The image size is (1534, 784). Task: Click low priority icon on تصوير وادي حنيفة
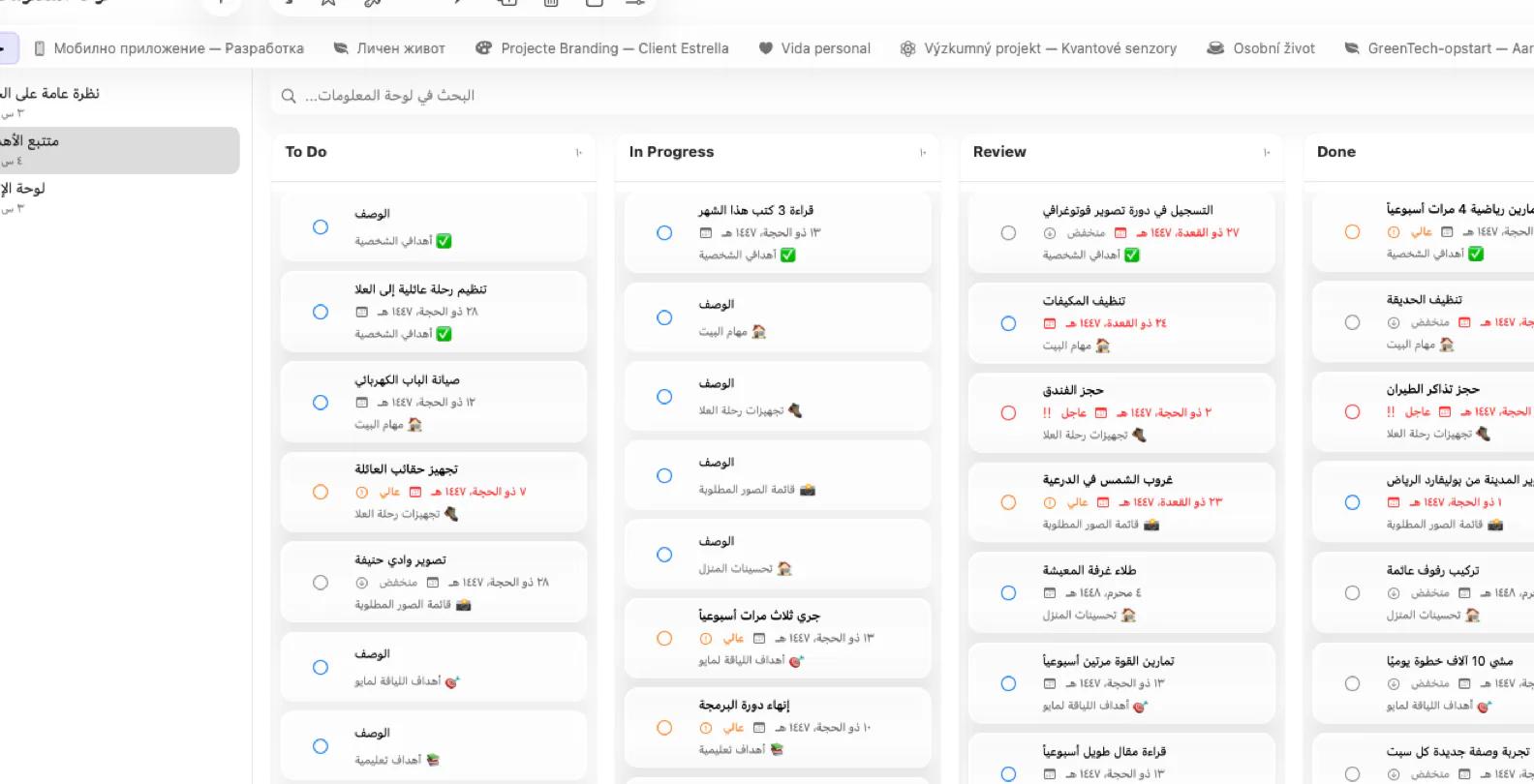[x=362, y=583]
